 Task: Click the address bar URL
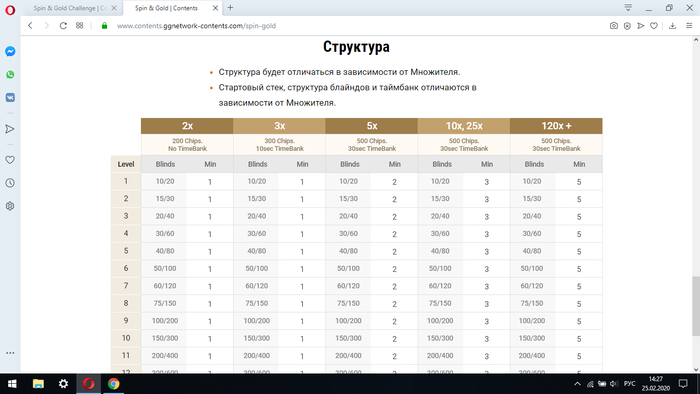pyautogui.click(x=196, y=26)
